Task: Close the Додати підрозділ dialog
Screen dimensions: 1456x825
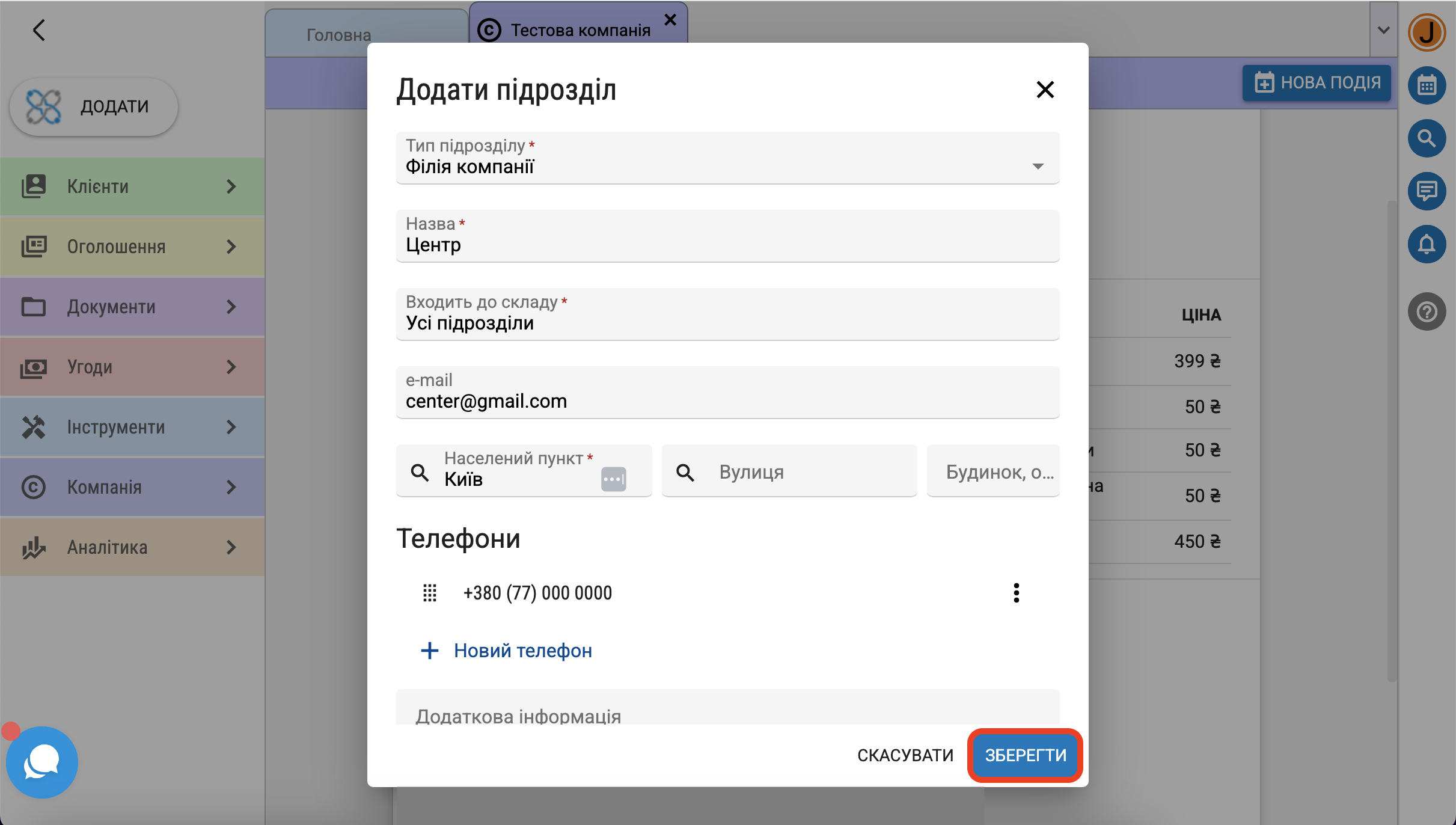Action: (1045, 90)
